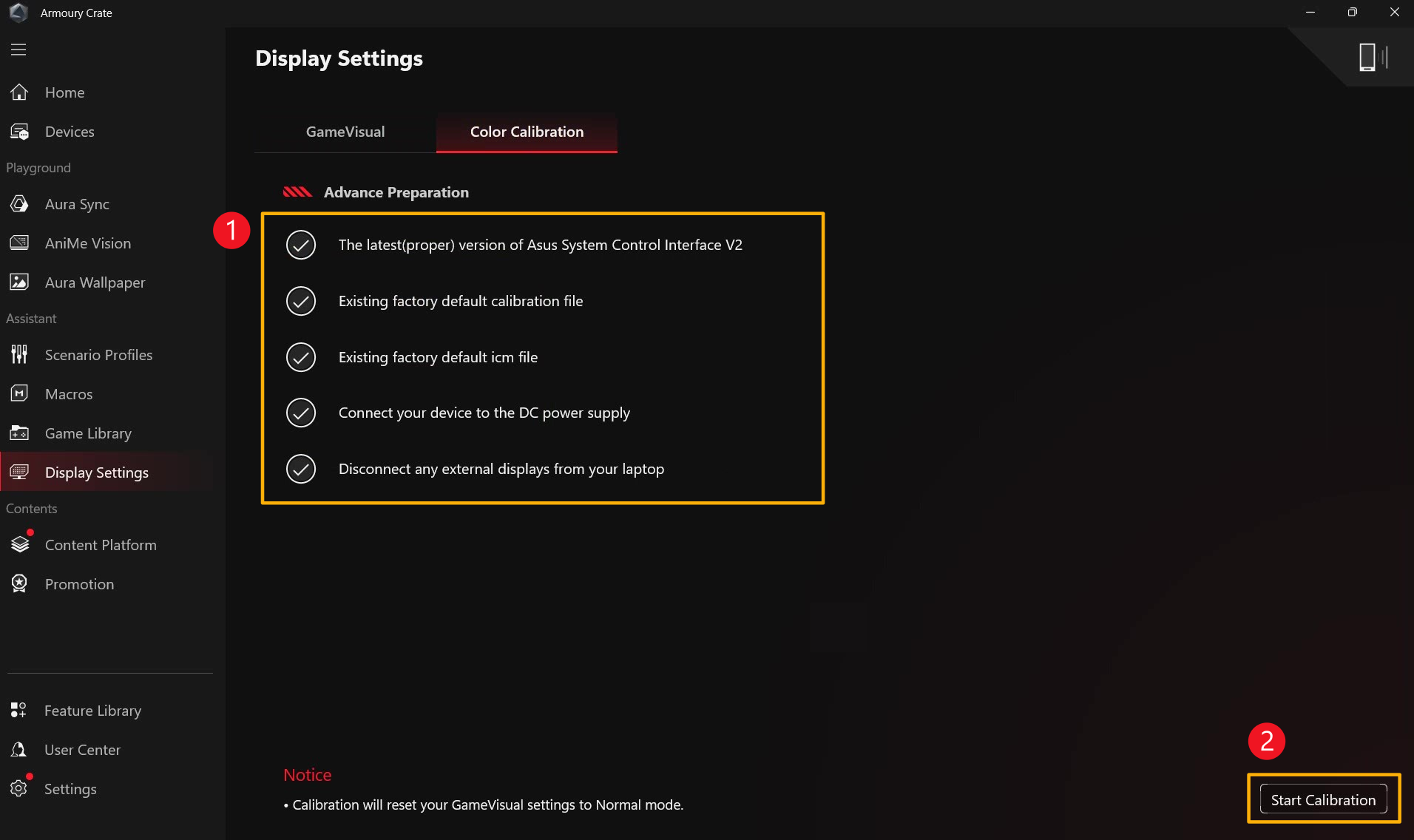Image resolution: width=1414 pixels, height=840 pixels.
Task: Click the Macros icon
Action: coord(19,394)
